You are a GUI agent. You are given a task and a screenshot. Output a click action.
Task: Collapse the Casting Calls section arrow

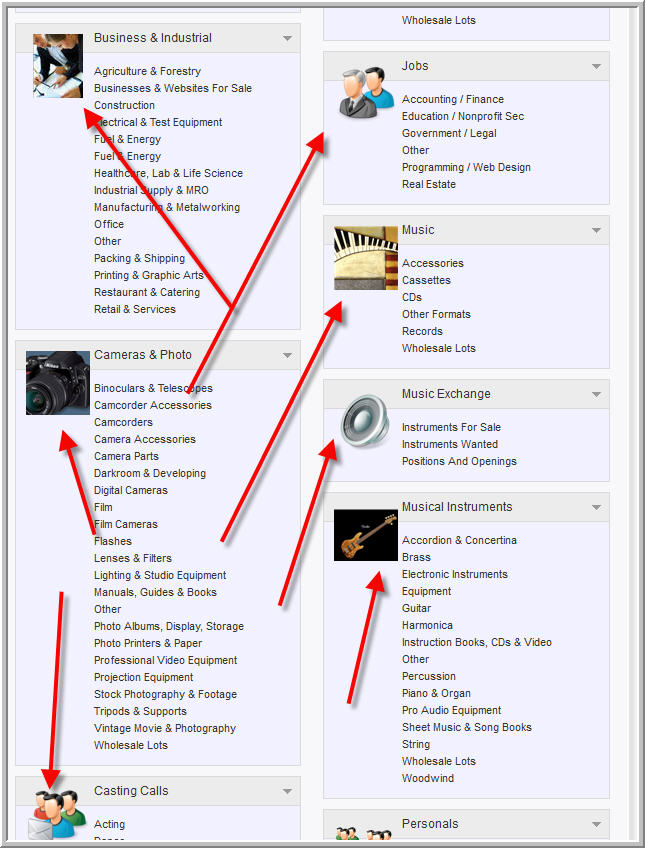(288, 791)
